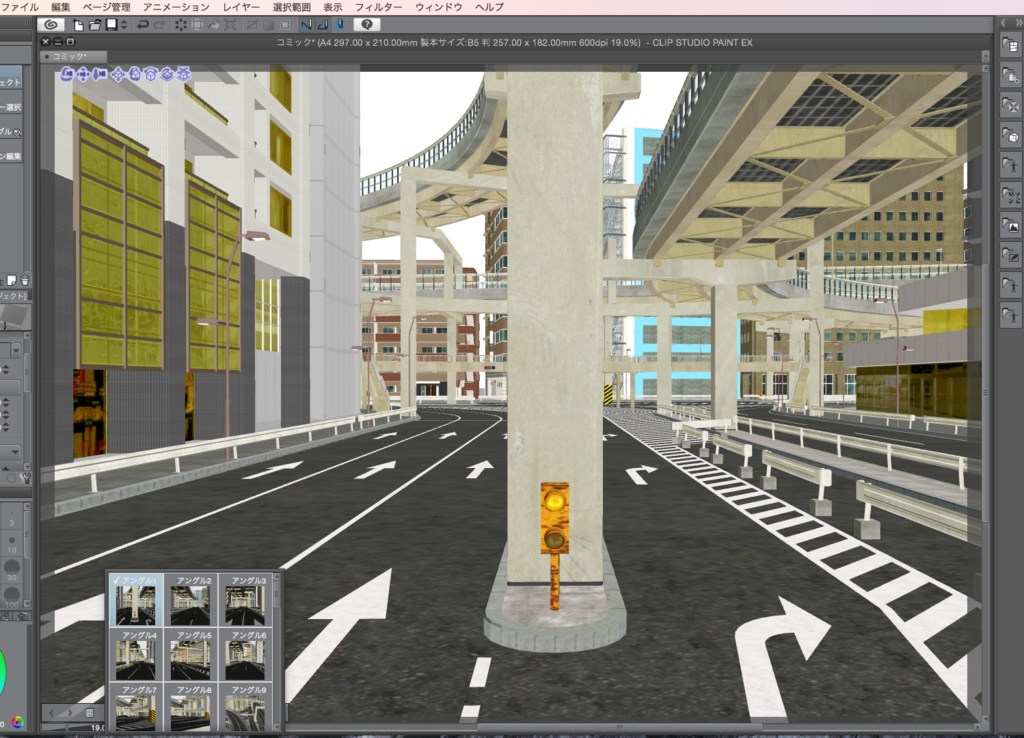Open the save options expander beside the save icon
Screen dimensions: 1024x738
tap(123, 24)
